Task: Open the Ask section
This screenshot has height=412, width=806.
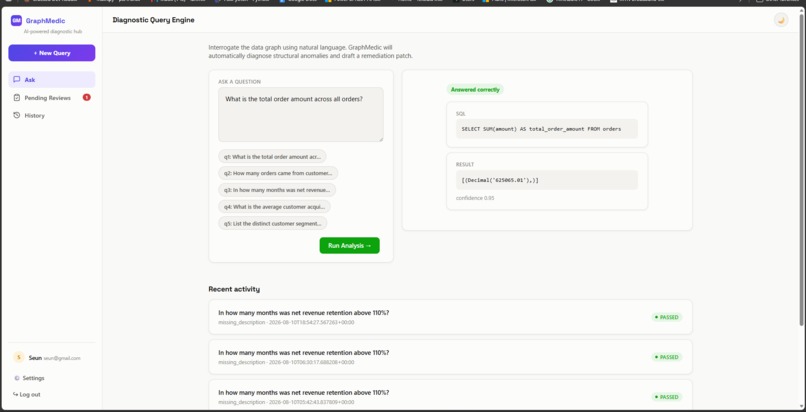Action: pos(52,80)
